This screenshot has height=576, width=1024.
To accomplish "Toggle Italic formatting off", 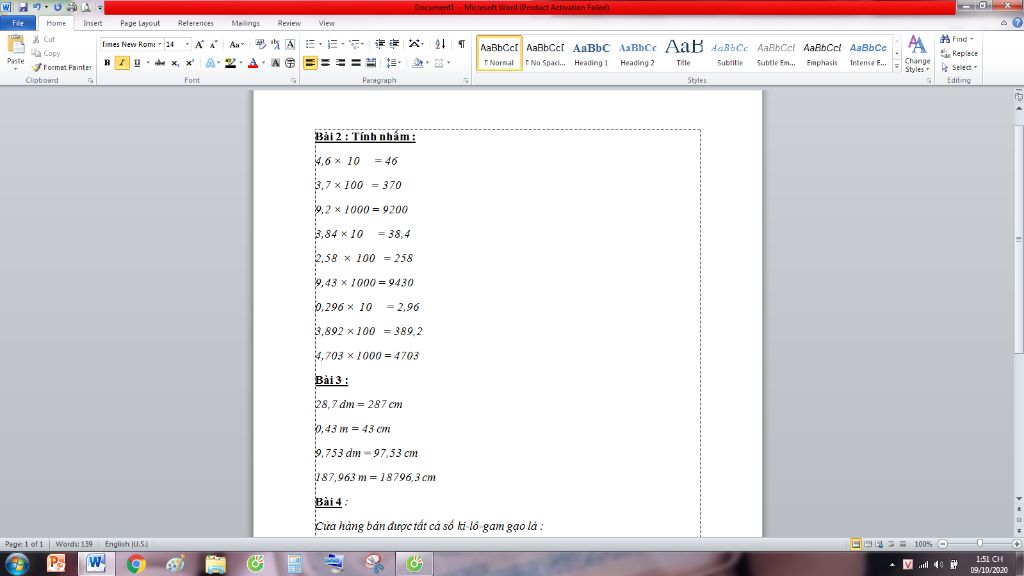I will pyautogui.click(x=122, y=63).
